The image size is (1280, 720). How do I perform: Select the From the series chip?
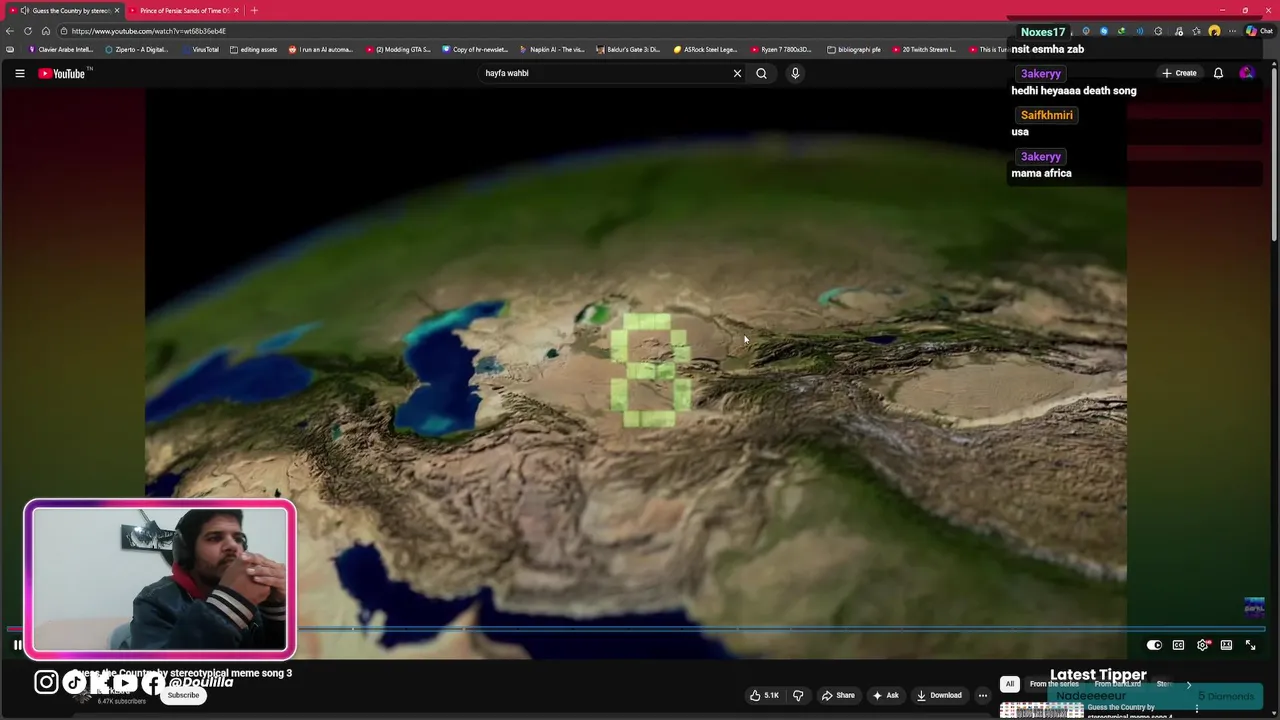1054,684
